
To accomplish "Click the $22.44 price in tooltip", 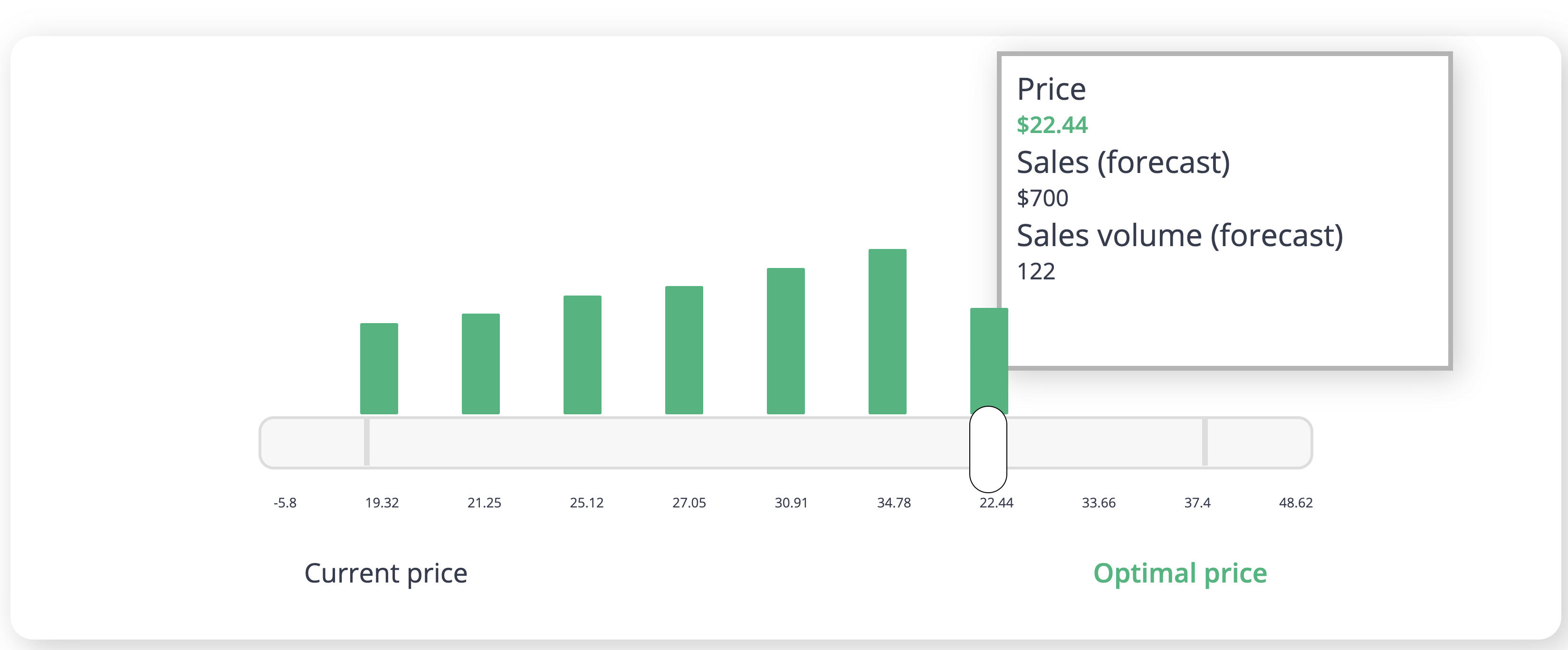I will 1052,125.
